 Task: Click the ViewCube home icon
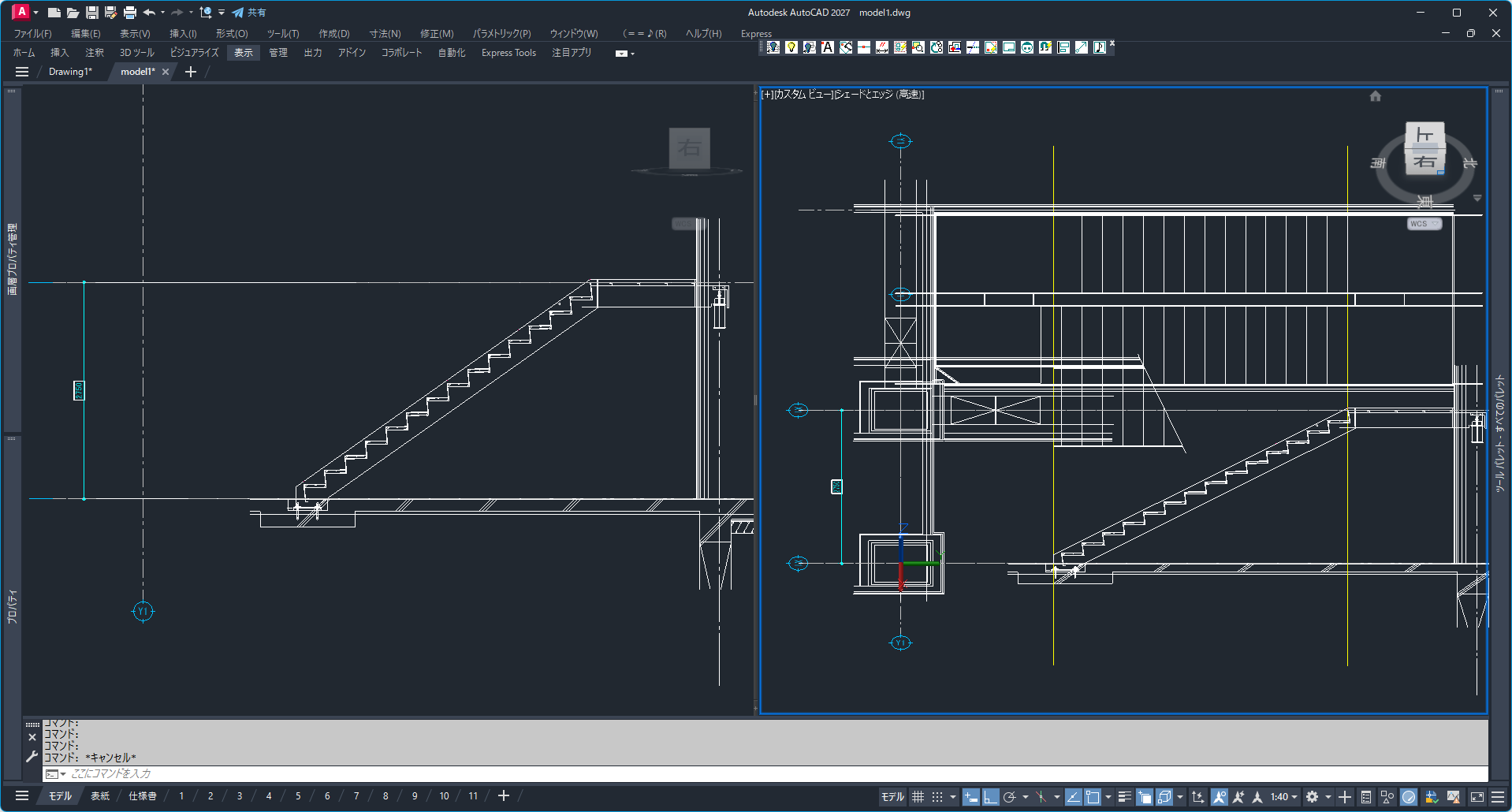pos(1375,96)
